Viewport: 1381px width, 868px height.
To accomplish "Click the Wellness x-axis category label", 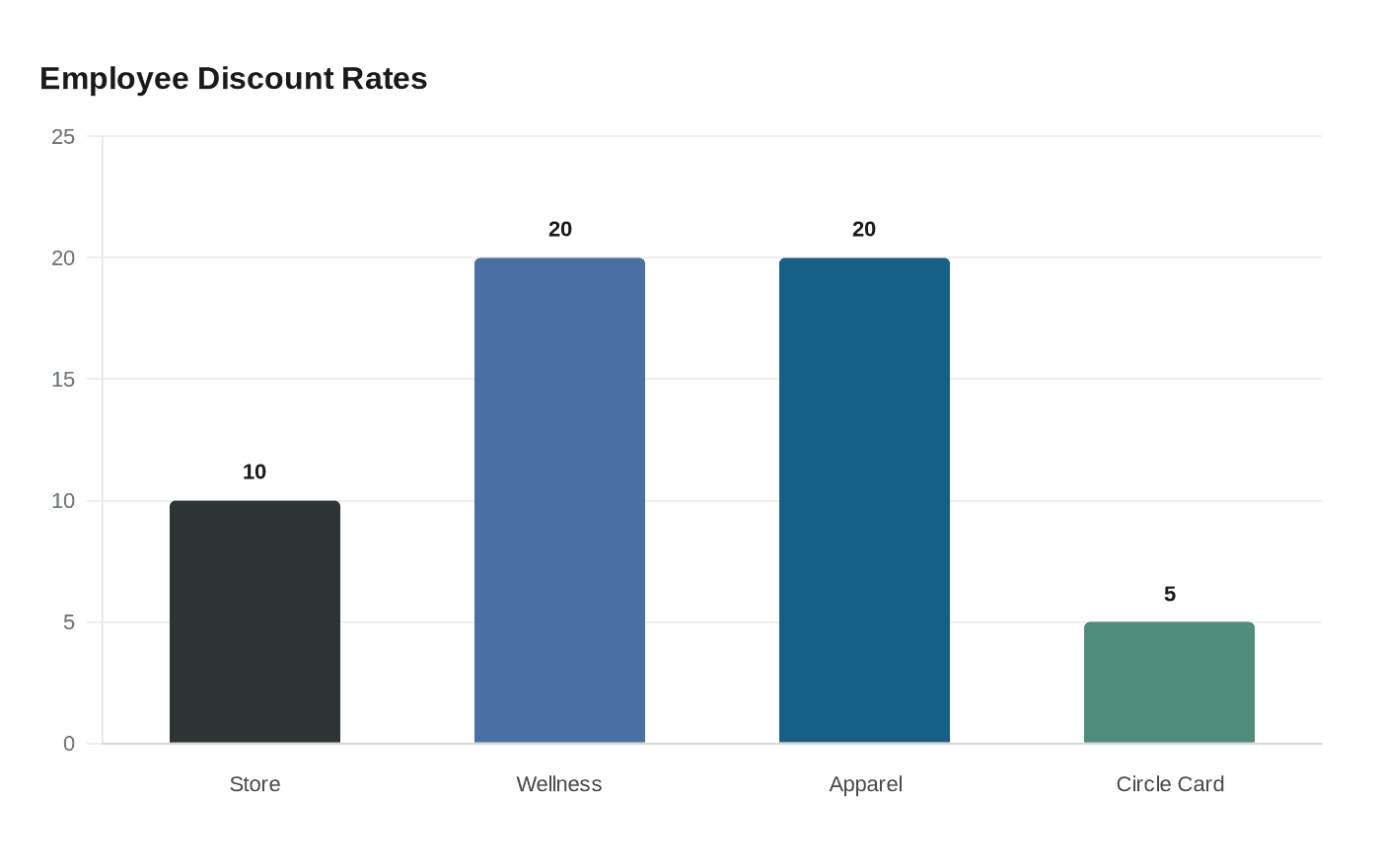I will click(x=559, y=784).
